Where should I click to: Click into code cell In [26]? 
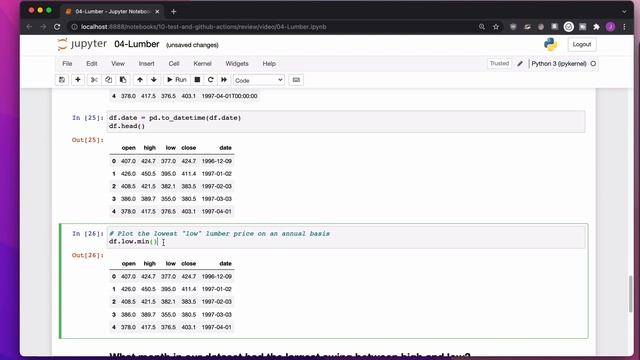pos(346,238)
